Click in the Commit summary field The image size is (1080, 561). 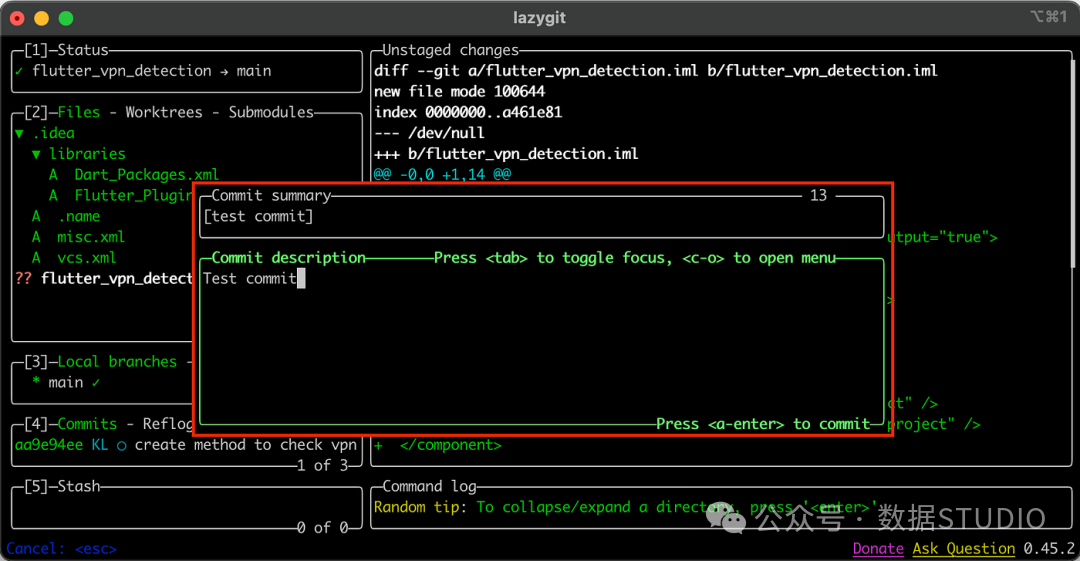pyautogui.click(x=541, y=216)
